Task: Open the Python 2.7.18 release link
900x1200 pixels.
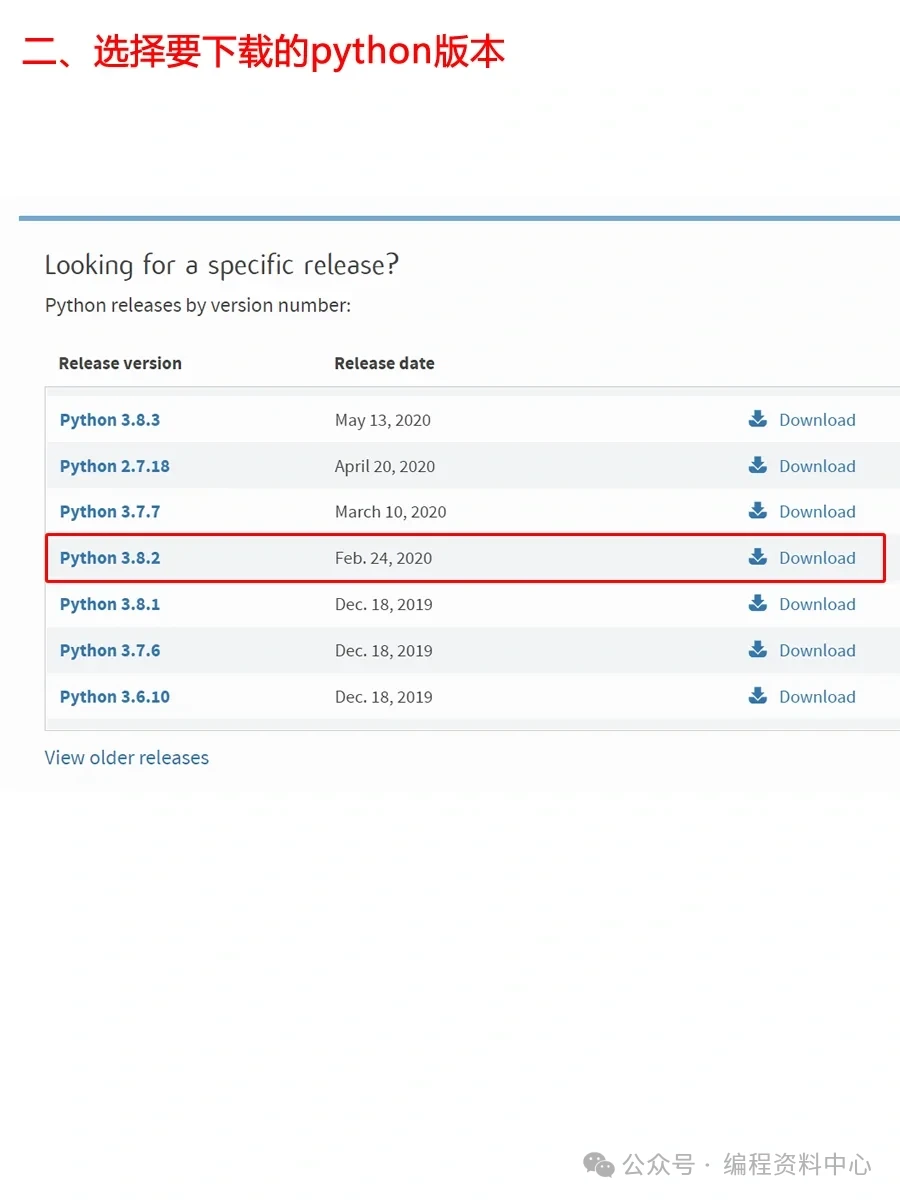Action: click(115, 466)
